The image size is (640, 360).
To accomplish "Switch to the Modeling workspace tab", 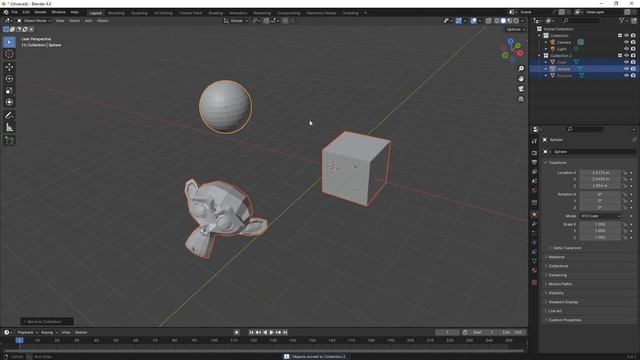I will click(116, 13).
